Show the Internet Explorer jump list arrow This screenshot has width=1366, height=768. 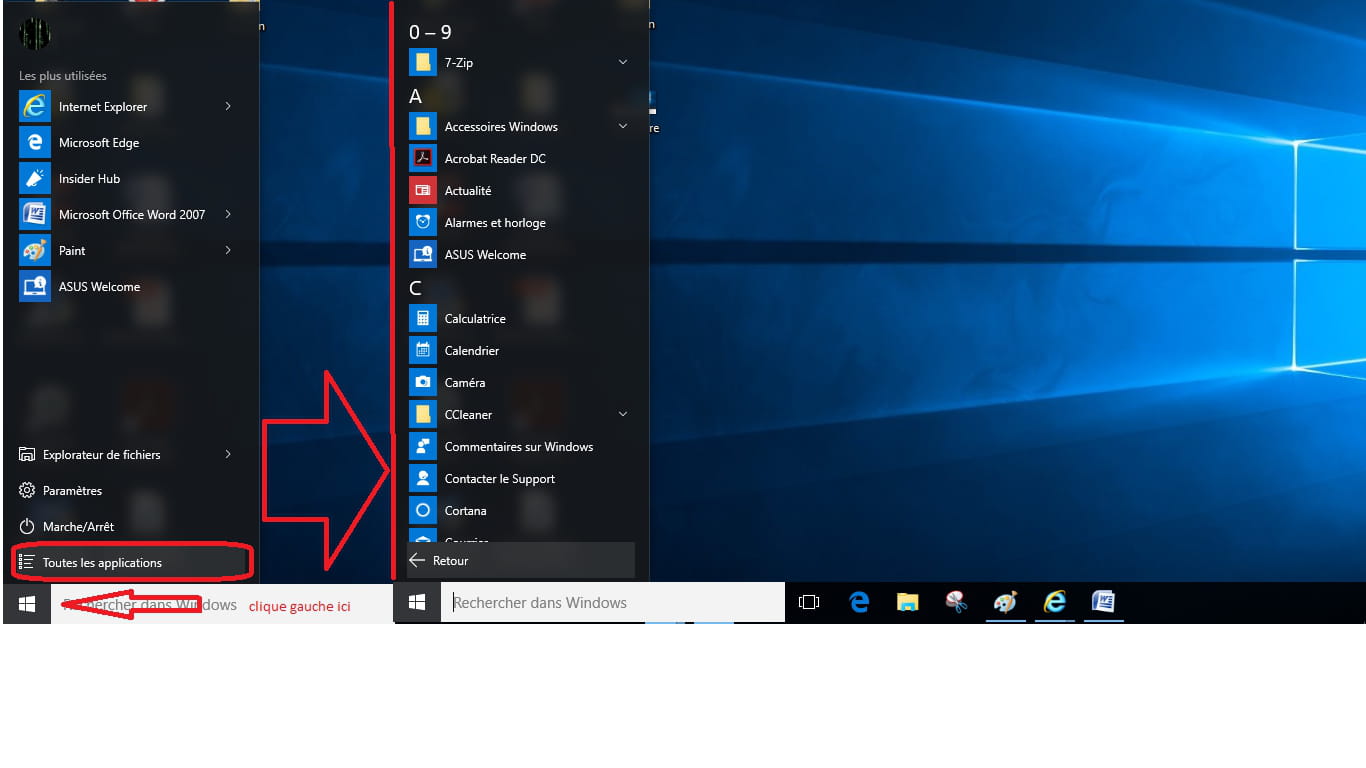click(x=228, y=106)
